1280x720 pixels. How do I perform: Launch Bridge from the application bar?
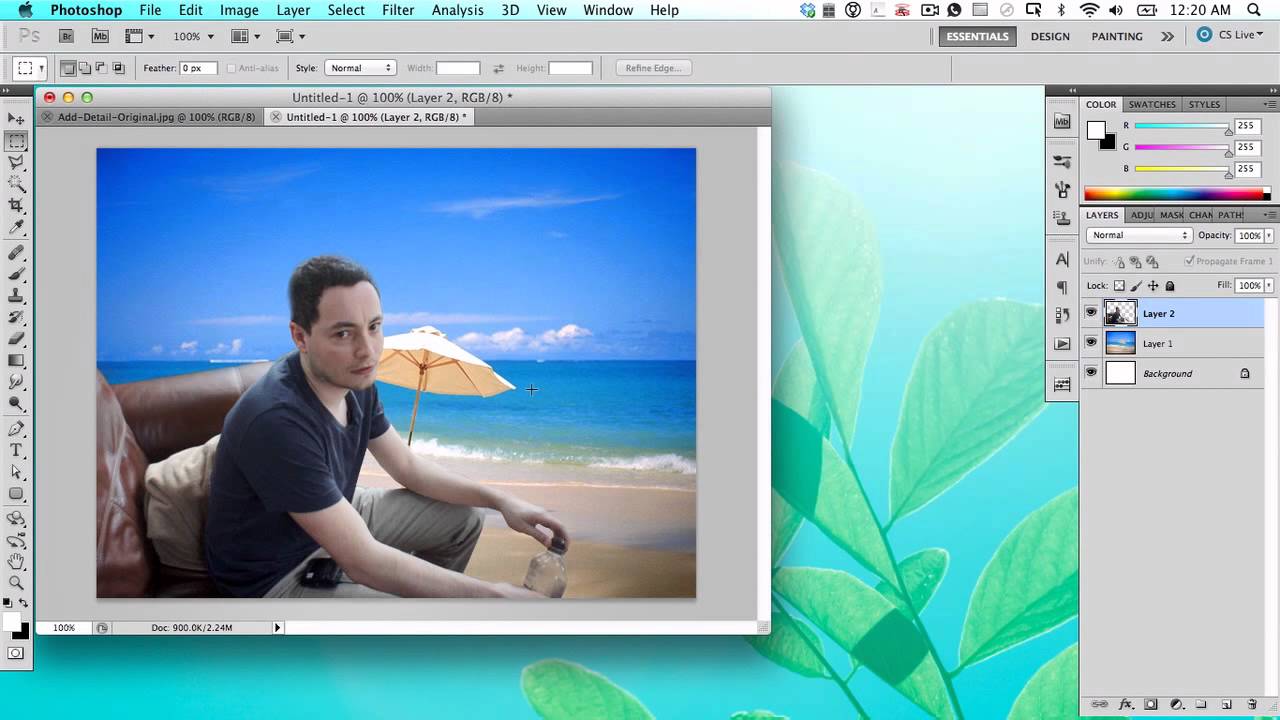[x=67, y=36]
